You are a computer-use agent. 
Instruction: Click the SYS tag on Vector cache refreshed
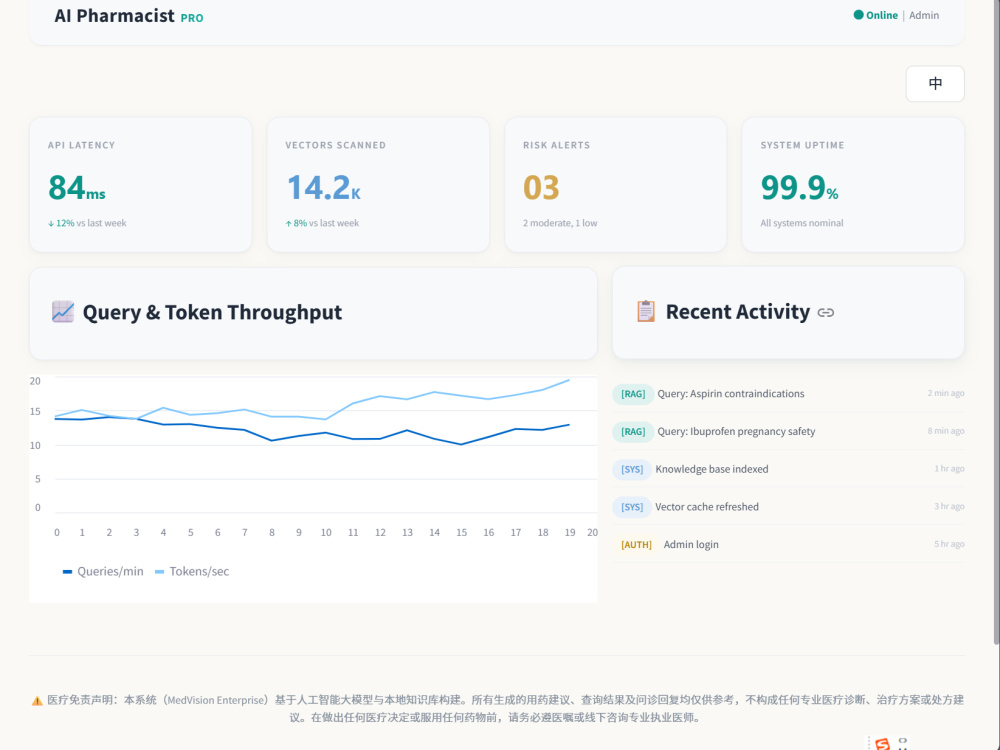[632, 507]
